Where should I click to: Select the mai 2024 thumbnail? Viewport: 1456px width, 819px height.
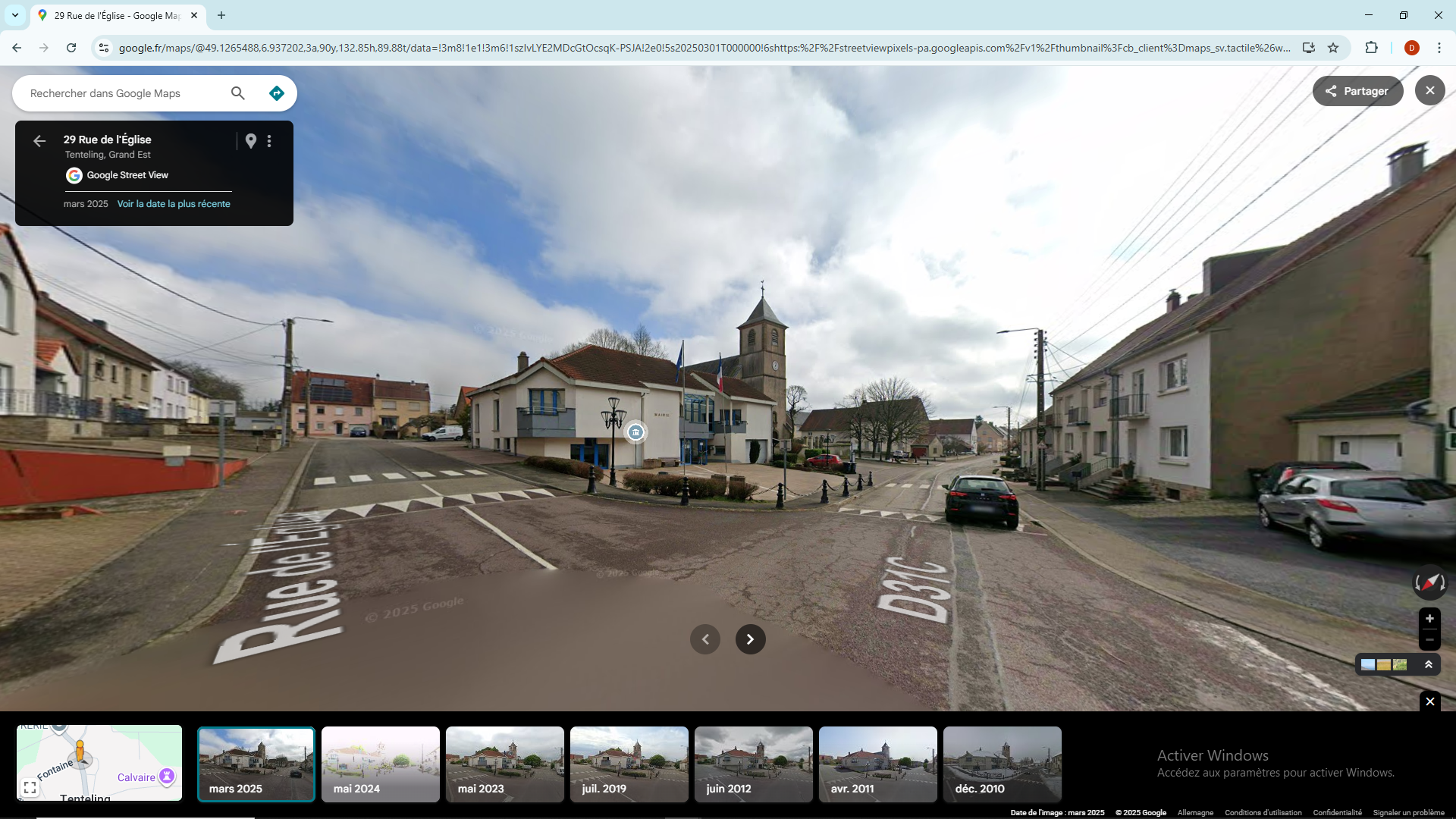(x=381, y=764)
